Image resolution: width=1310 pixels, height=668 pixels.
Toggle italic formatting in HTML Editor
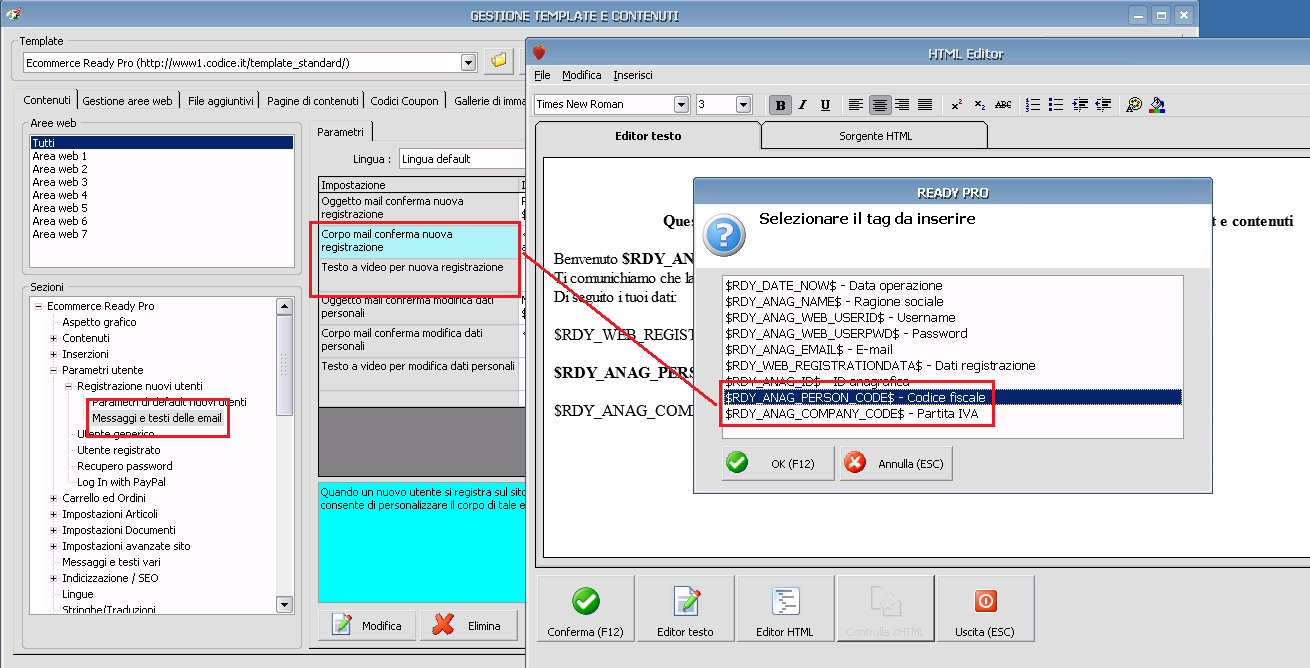click(x=803, y=105)
